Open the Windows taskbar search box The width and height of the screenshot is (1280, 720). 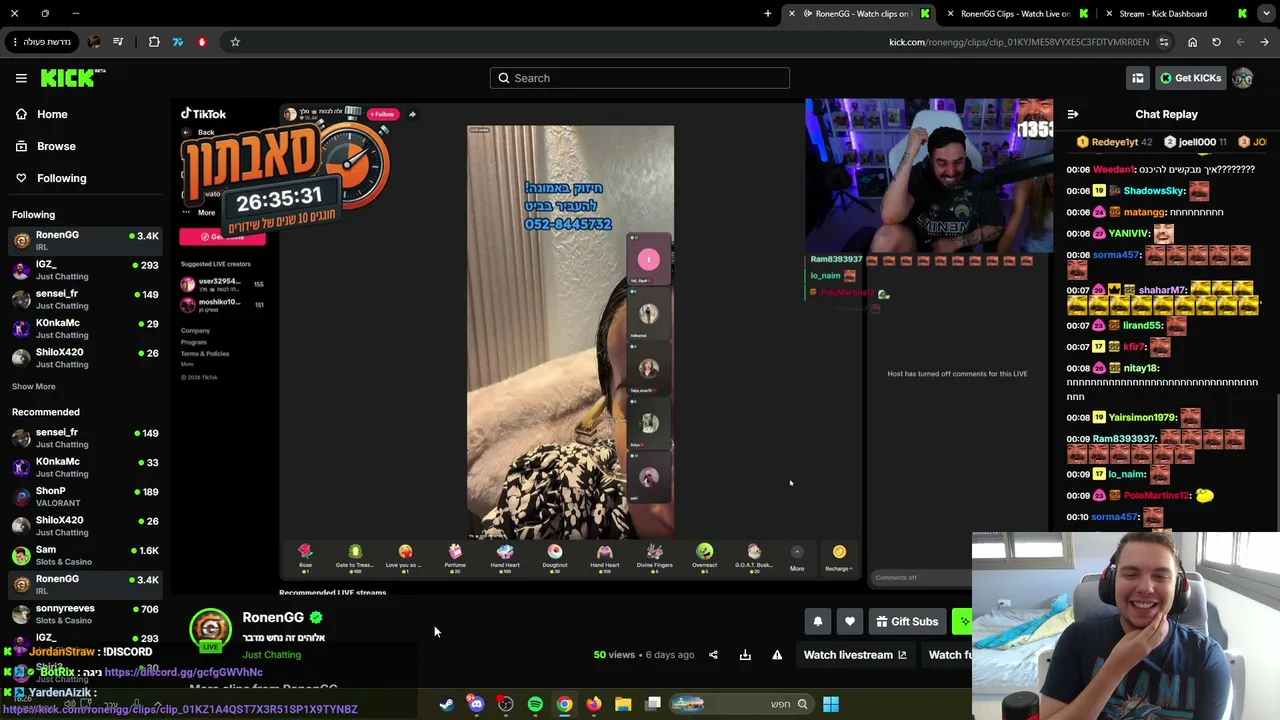pyautogui.click(x=740, y=704)
